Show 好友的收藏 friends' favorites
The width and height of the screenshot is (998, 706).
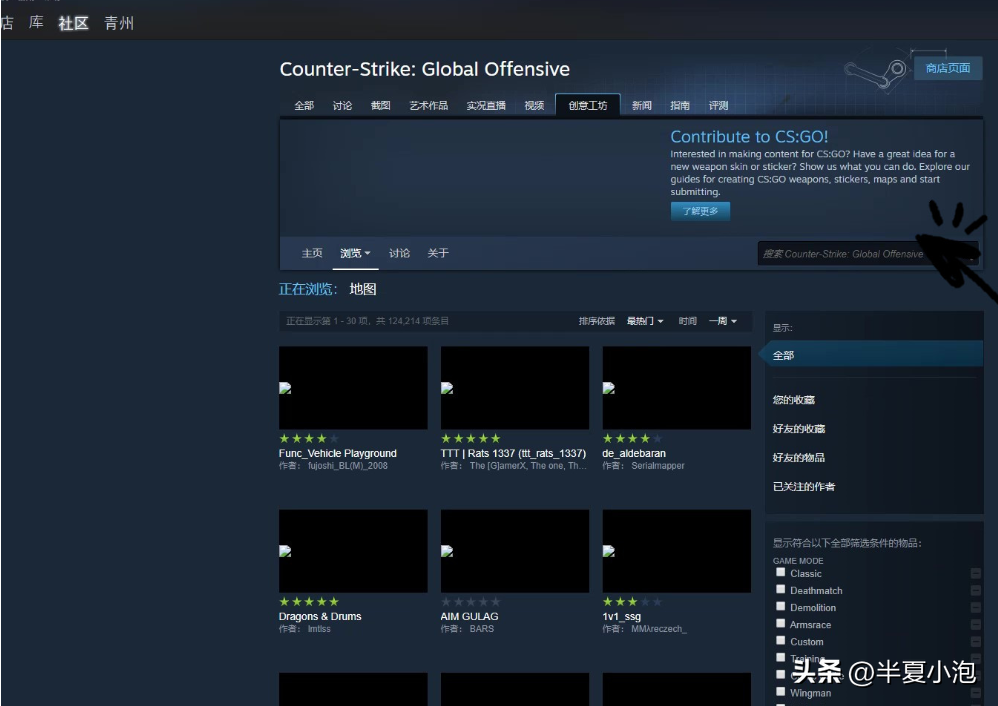click(799, 428)
